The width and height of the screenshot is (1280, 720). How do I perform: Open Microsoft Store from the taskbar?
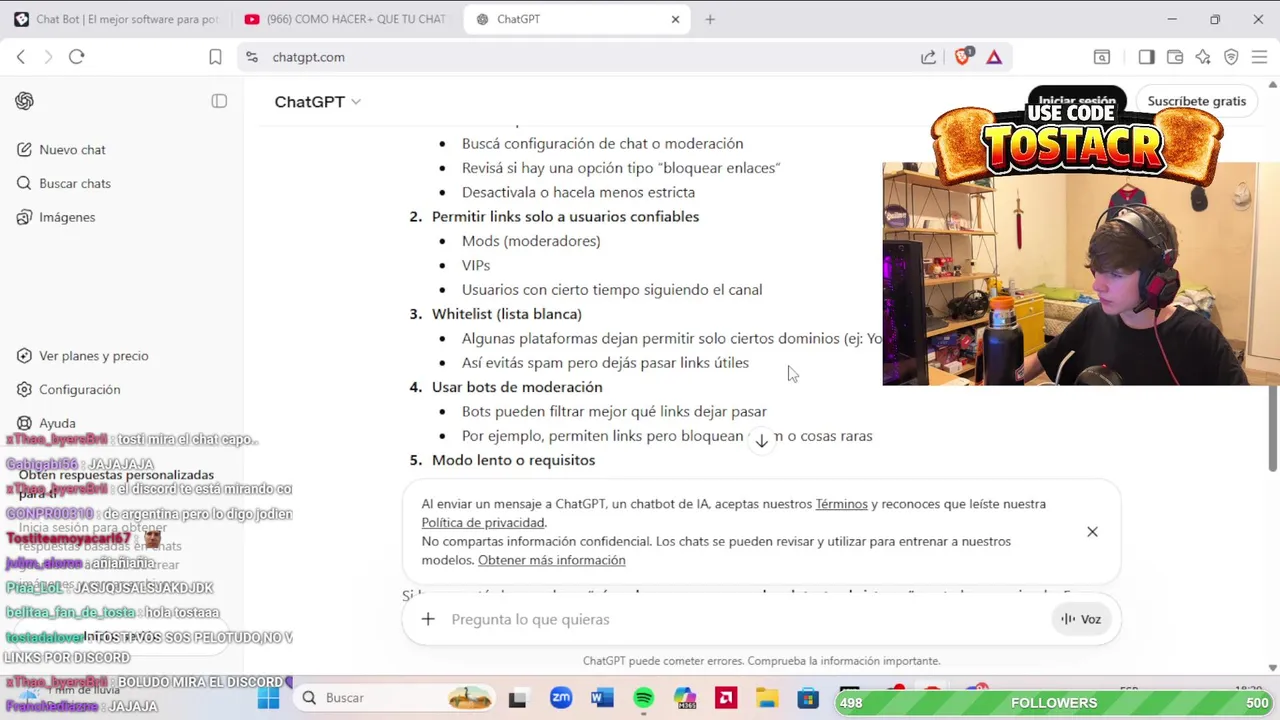pos(808,698)
